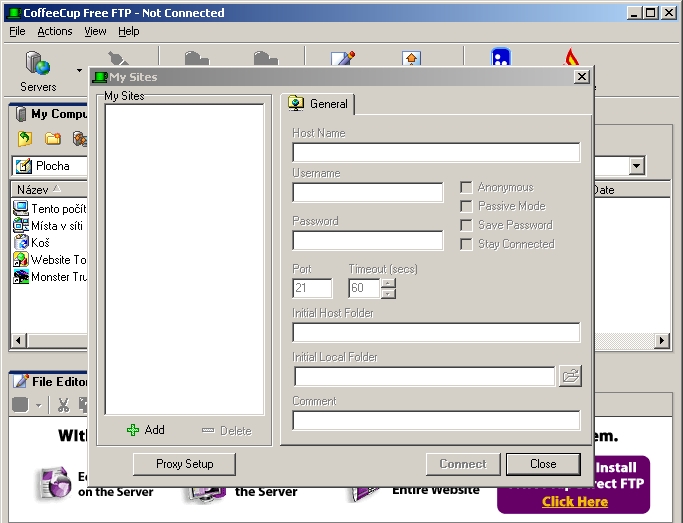Select the Místa v síti network icon
Image resolution: width=683 pixels, height=523 pixels.
click(x=21, y=226)
